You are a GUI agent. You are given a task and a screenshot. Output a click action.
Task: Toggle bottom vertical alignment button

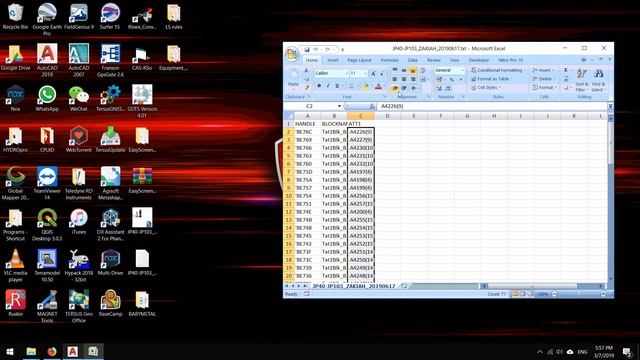coord(413,71)
